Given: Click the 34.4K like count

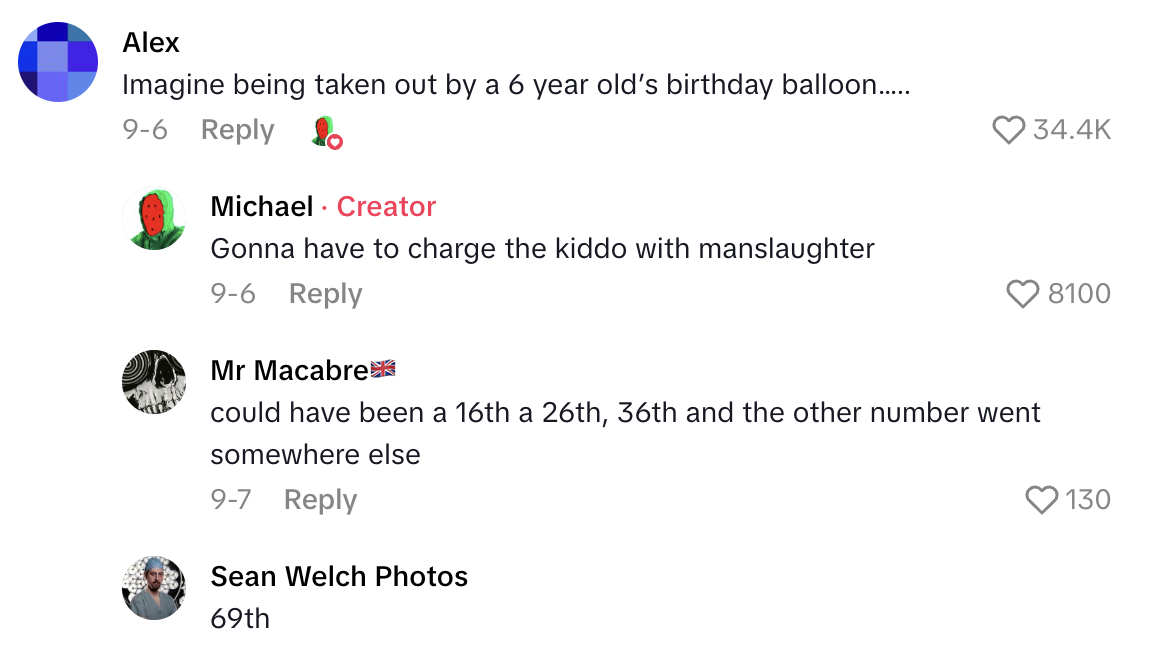Looking at the screenshot, I should click(1071, 130).
